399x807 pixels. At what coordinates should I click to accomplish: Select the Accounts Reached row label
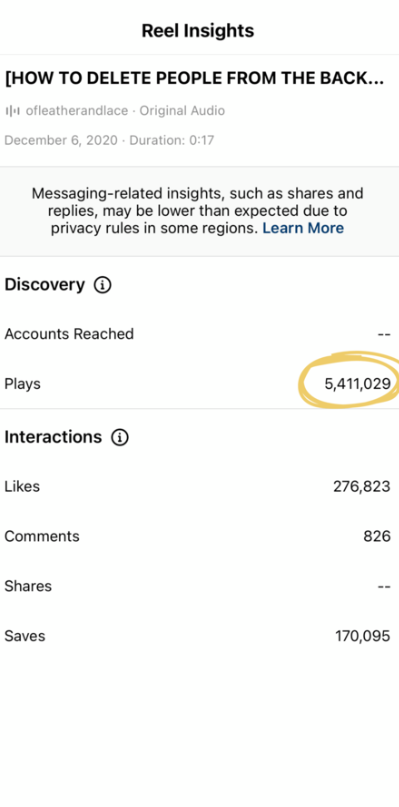tap(69, 334)
